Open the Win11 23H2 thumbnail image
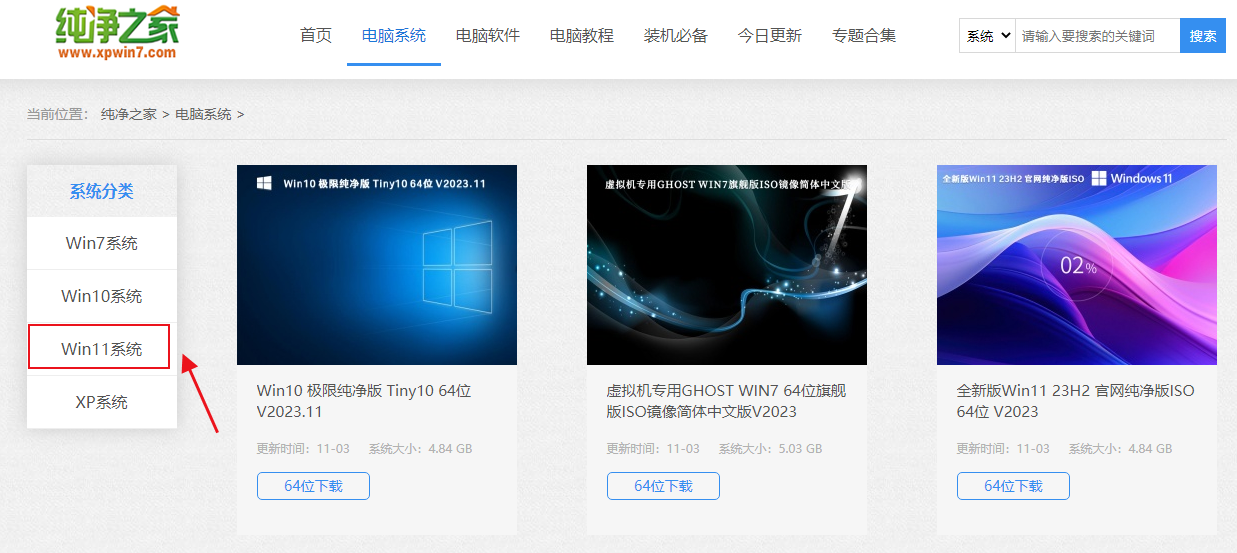Image resolution: width=1237 pixels, height=553 pixels. coord(1077,265)
